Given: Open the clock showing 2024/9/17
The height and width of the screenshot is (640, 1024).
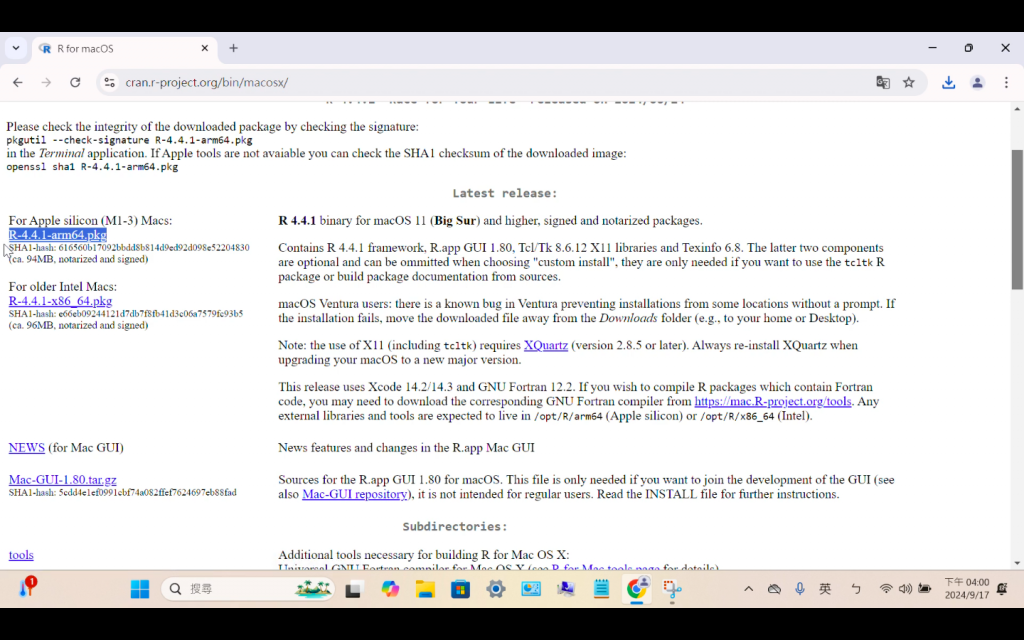Looking at the screenshot, I should coord(967,589).
